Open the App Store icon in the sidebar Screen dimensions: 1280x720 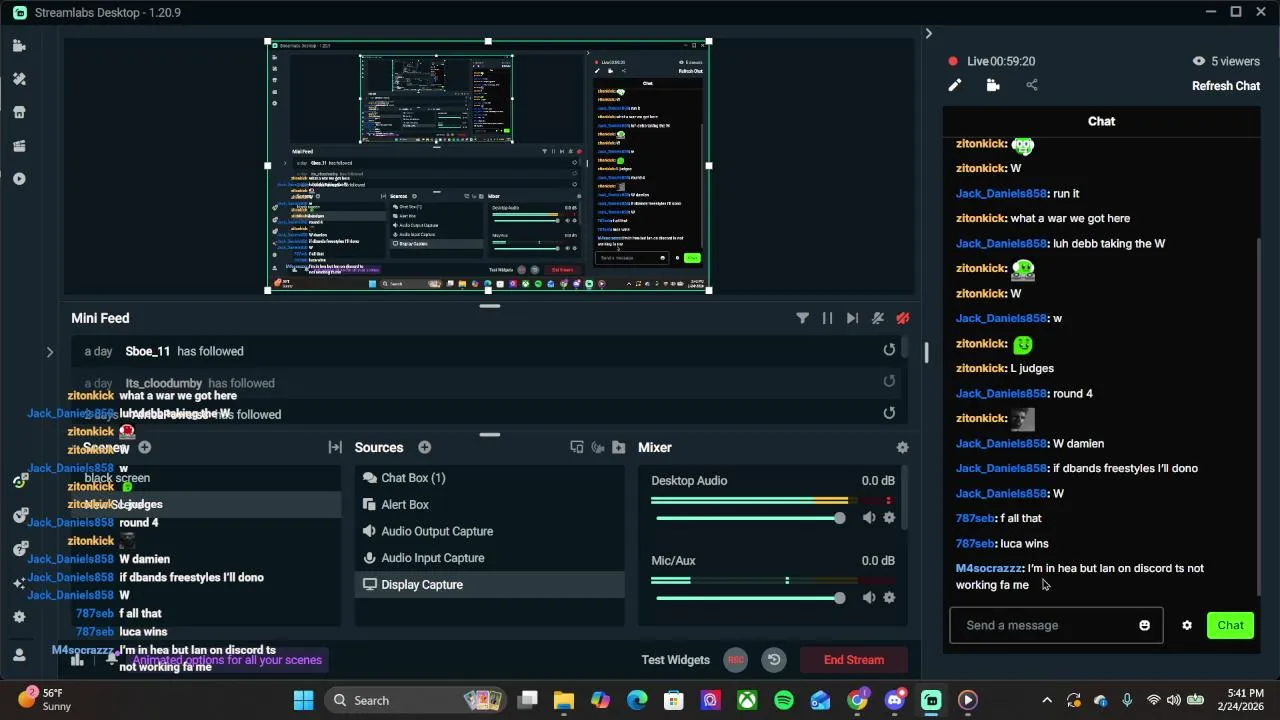pos(19,112)
